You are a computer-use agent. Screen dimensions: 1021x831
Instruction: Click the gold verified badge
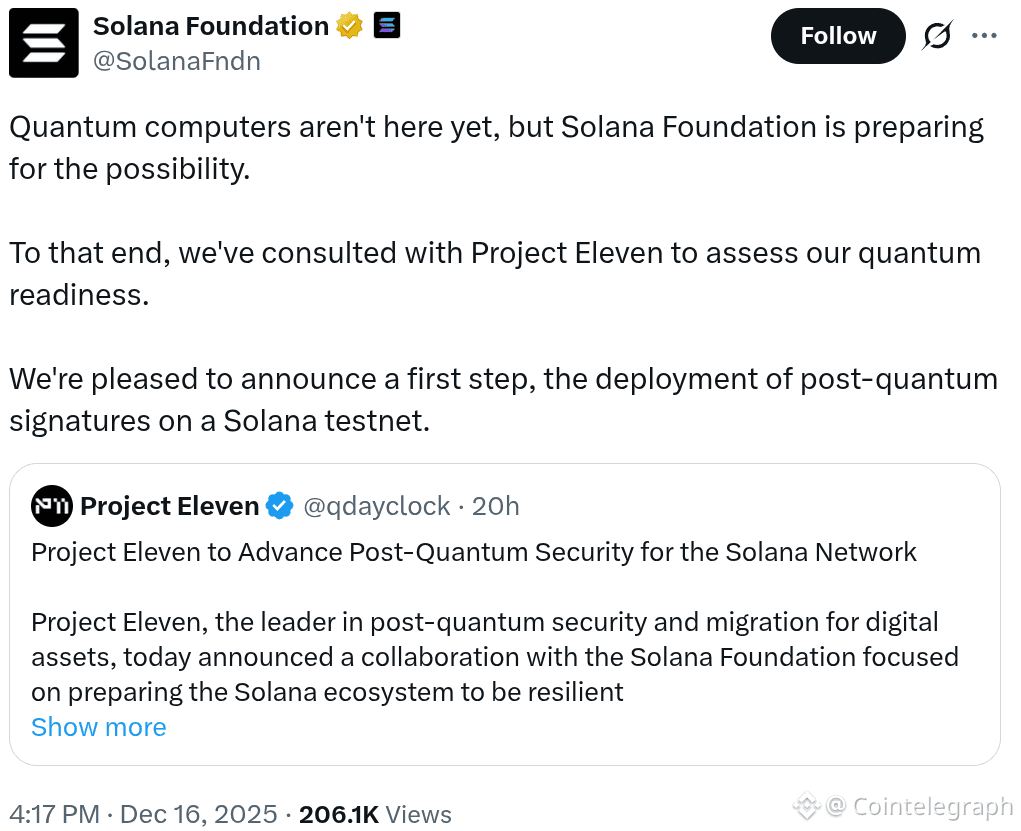349,27
